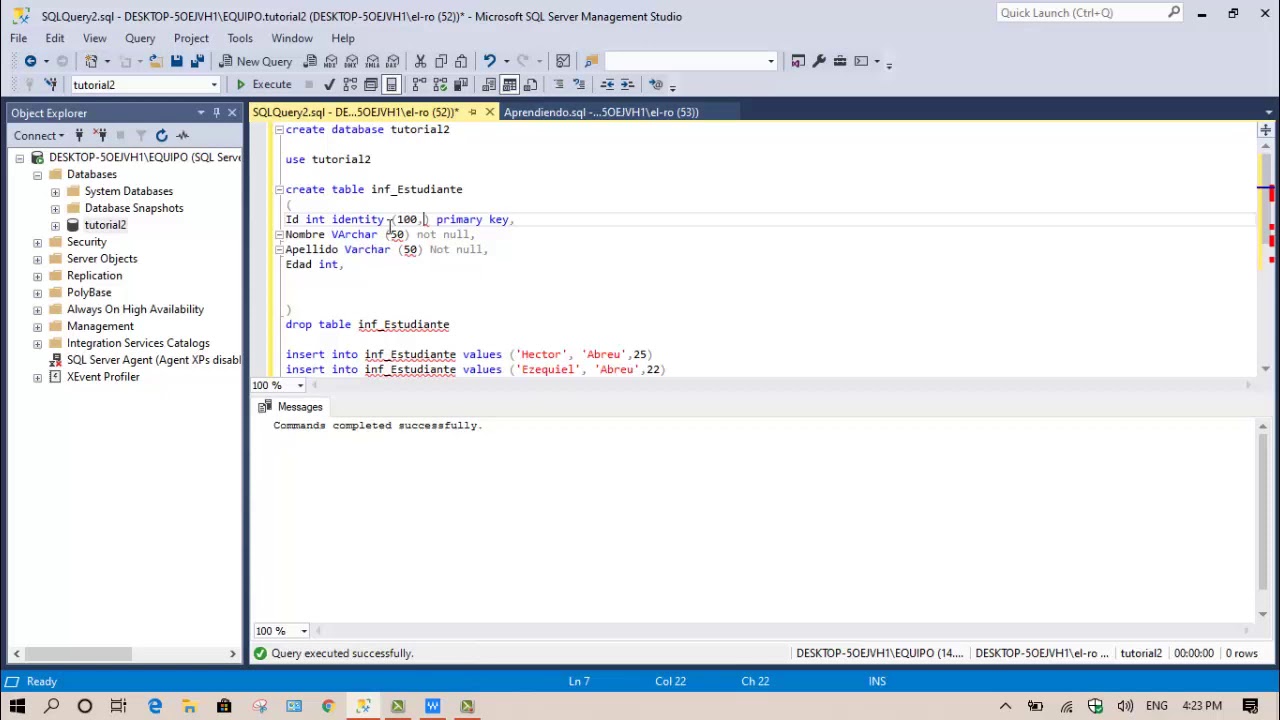Click the Undo arrow icon
The width and height of the screenshot is (1280, 720).
[489, 61]
